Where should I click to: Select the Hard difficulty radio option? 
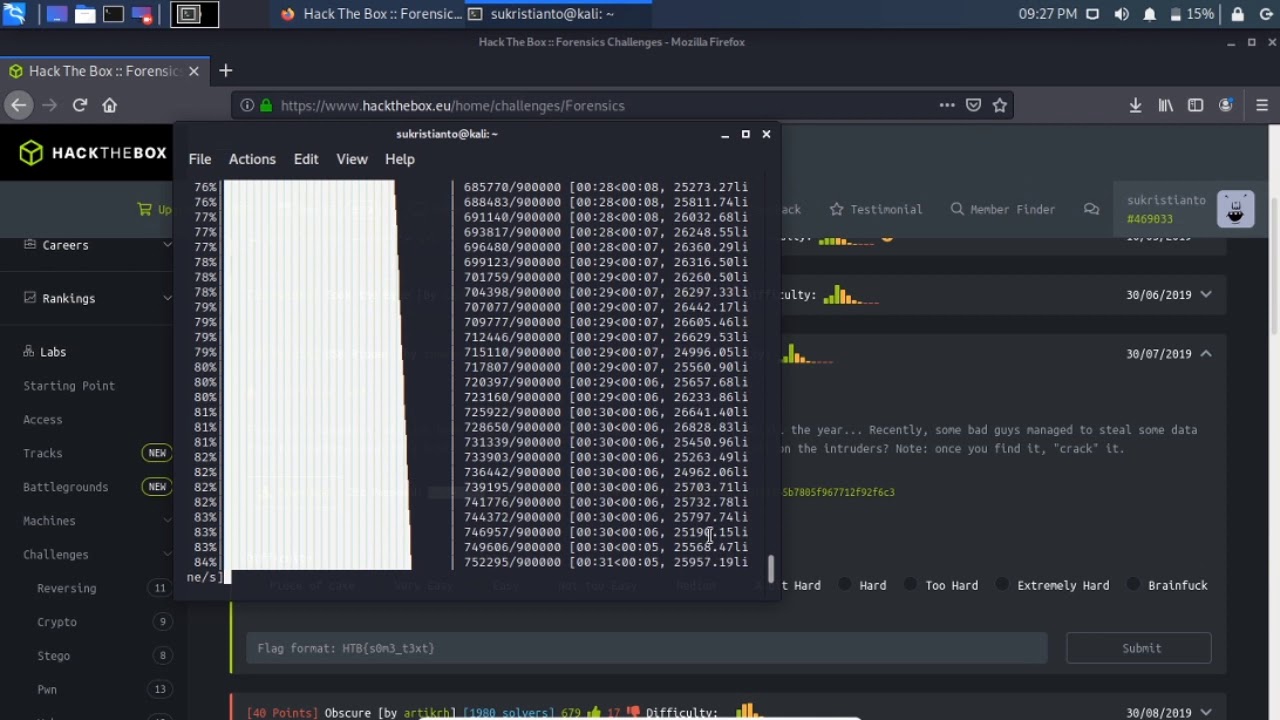(x=845, y=585)
